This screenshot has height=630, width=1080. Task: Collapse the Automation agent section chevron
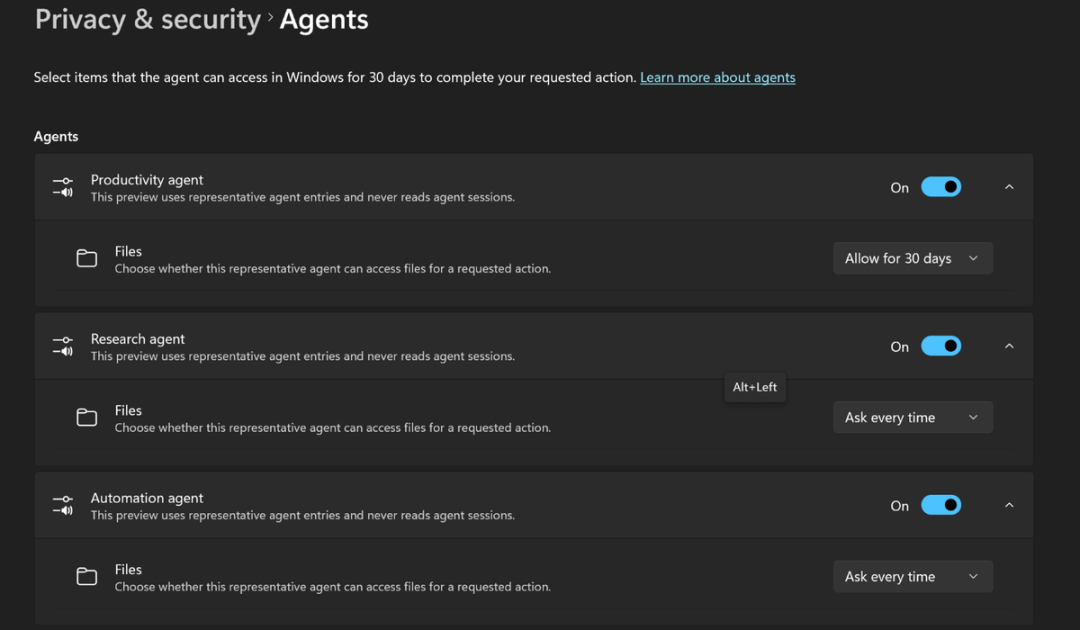[x=1009, y=505]
